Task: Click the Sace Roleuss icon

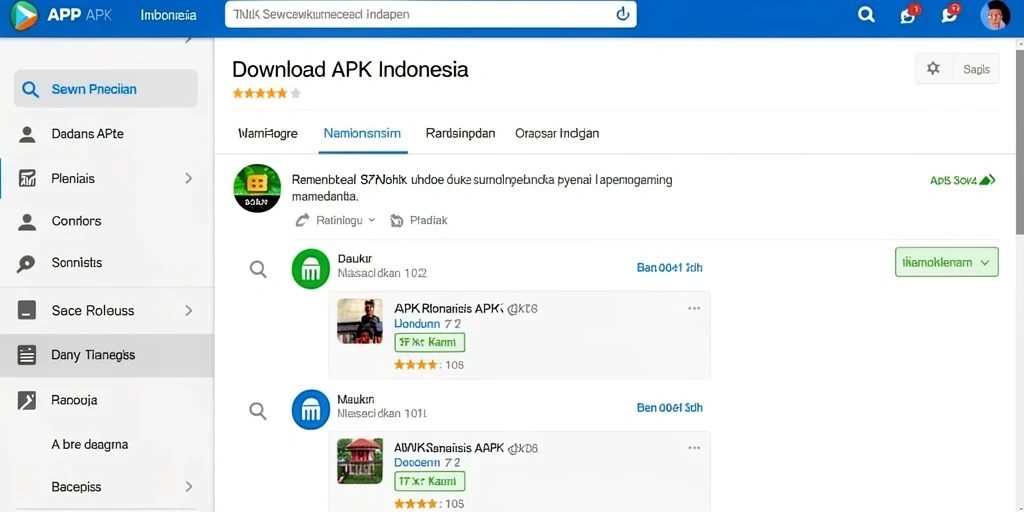Action: pos(27,310)
